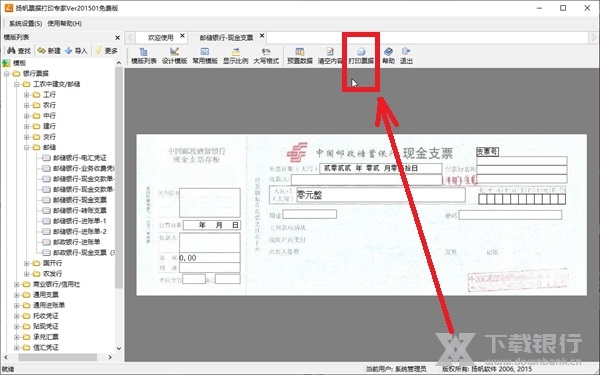This screenshot has width=600, height=375.
Task: Click the 密码 field on cheque
Action: [510, 215]
